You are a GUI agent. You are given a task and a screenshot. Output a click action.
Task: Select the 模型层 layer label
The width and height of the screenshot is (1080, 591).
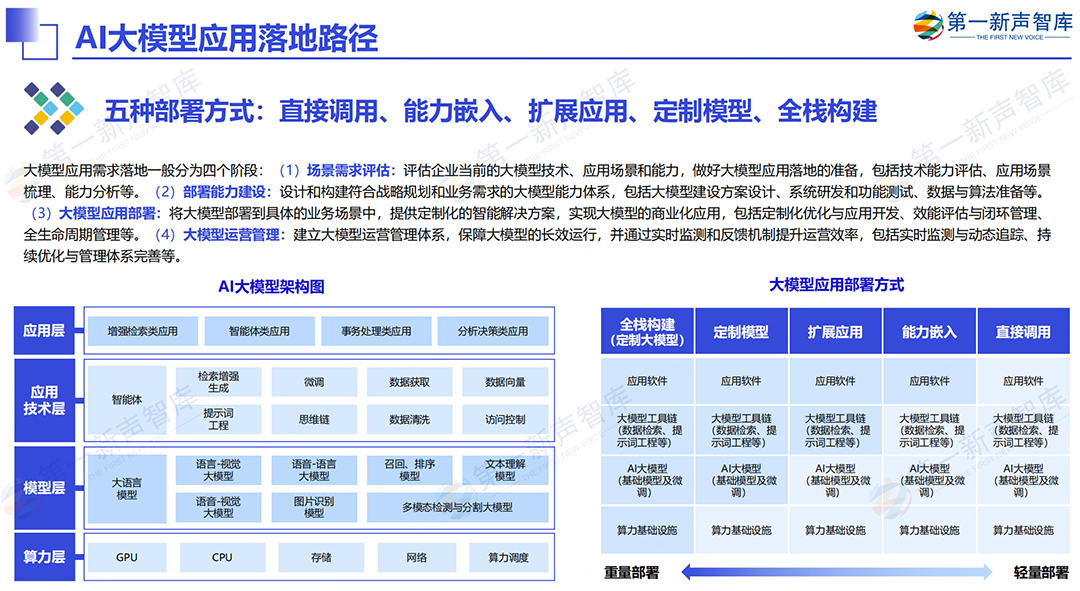pos(44,488)
